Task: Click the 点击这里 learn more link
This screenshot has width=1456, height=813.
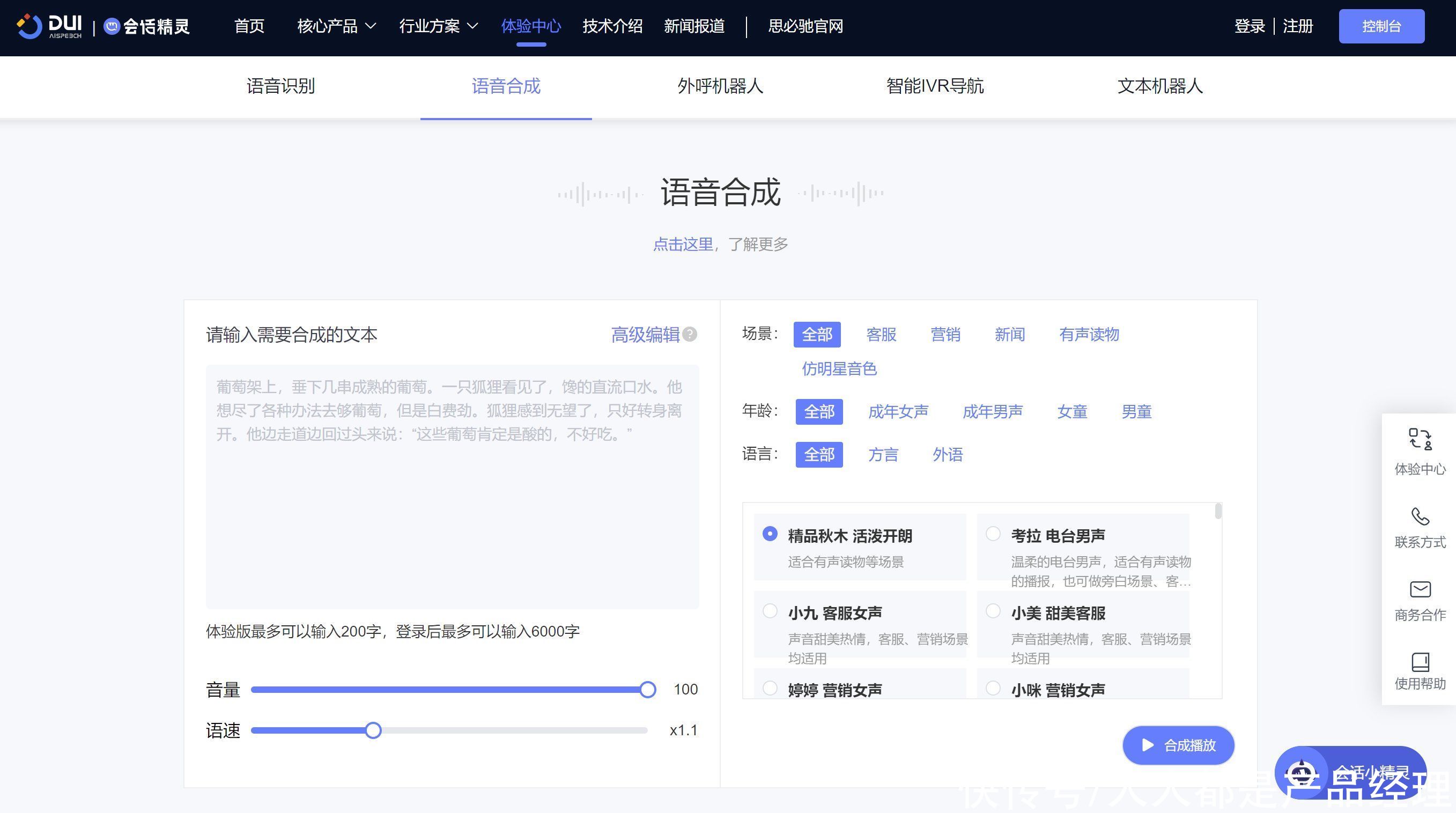Action: [683, 244]
